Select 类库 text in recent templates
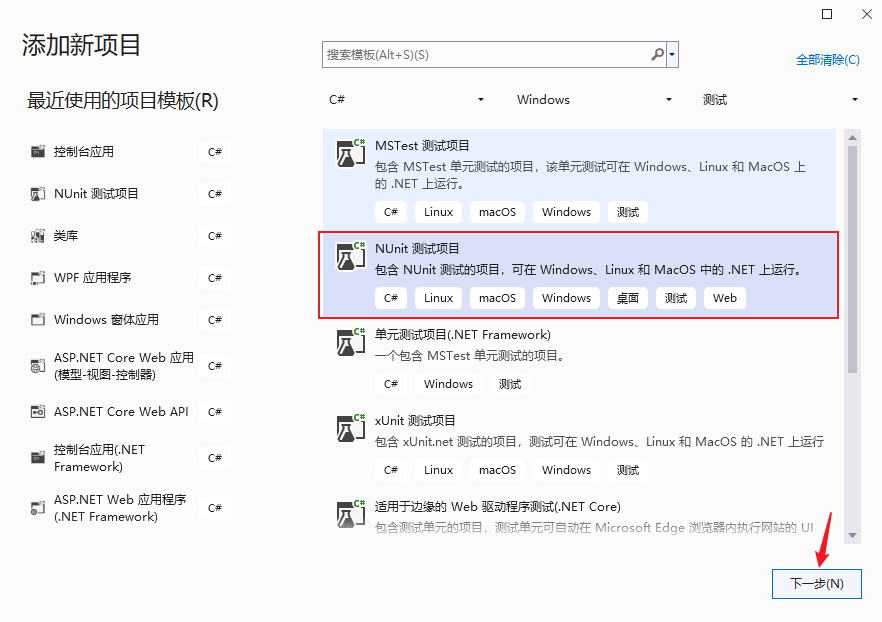Image resolution: width=882 pixels, height=622 pixels. (x=66, y=236)
